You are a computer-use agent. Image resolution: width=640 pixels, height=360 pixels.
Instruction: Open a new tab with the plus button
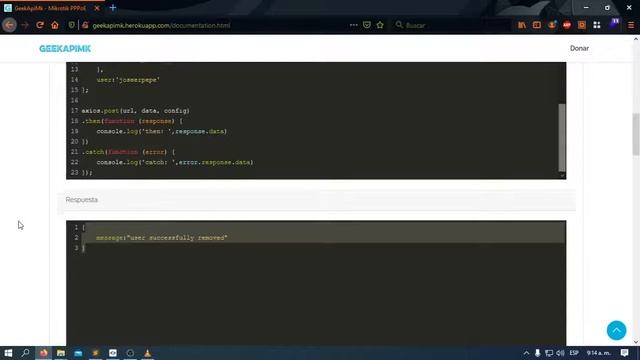tap(113, 8)
